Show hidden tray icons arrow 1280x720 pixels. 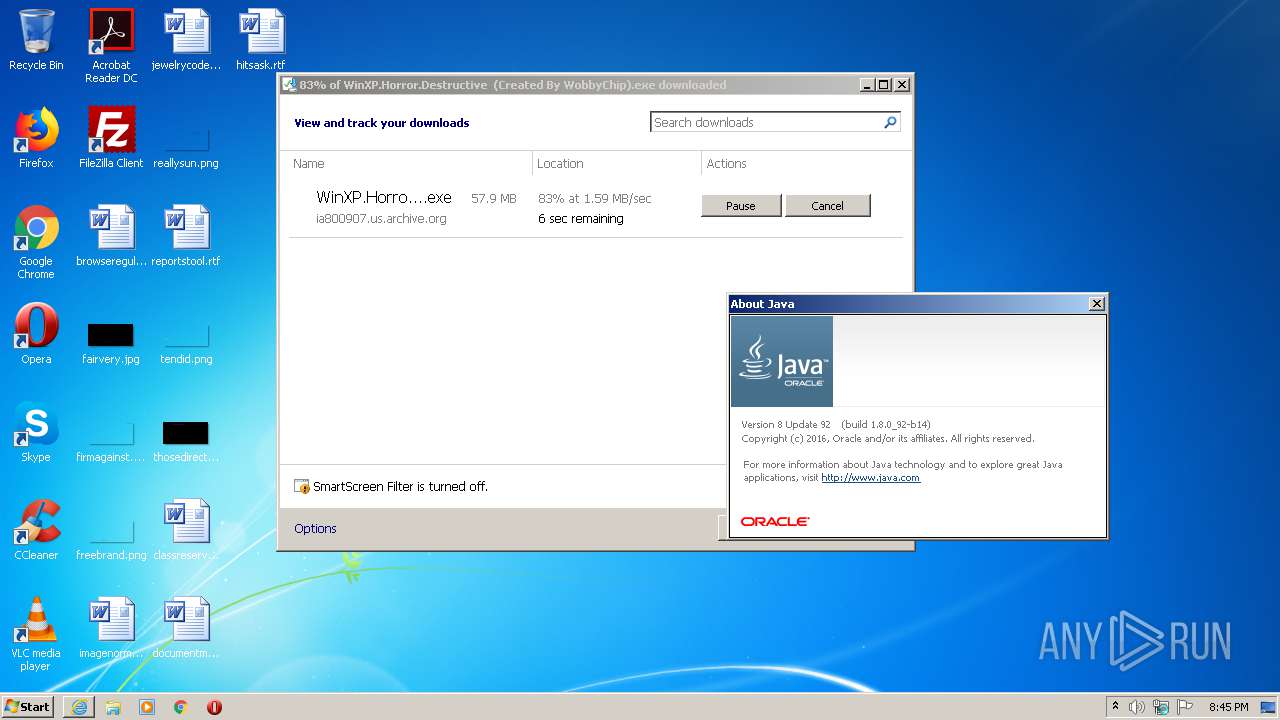click(1115, 706)
